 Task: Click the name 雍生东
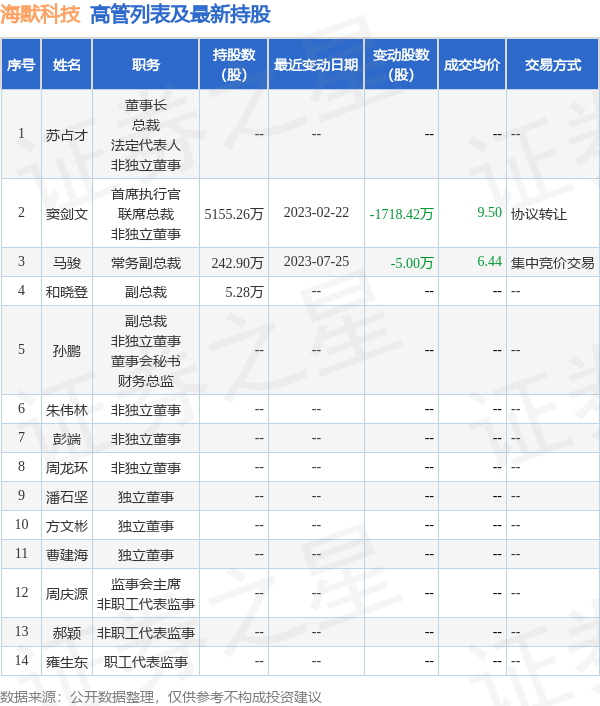point(67,661)
